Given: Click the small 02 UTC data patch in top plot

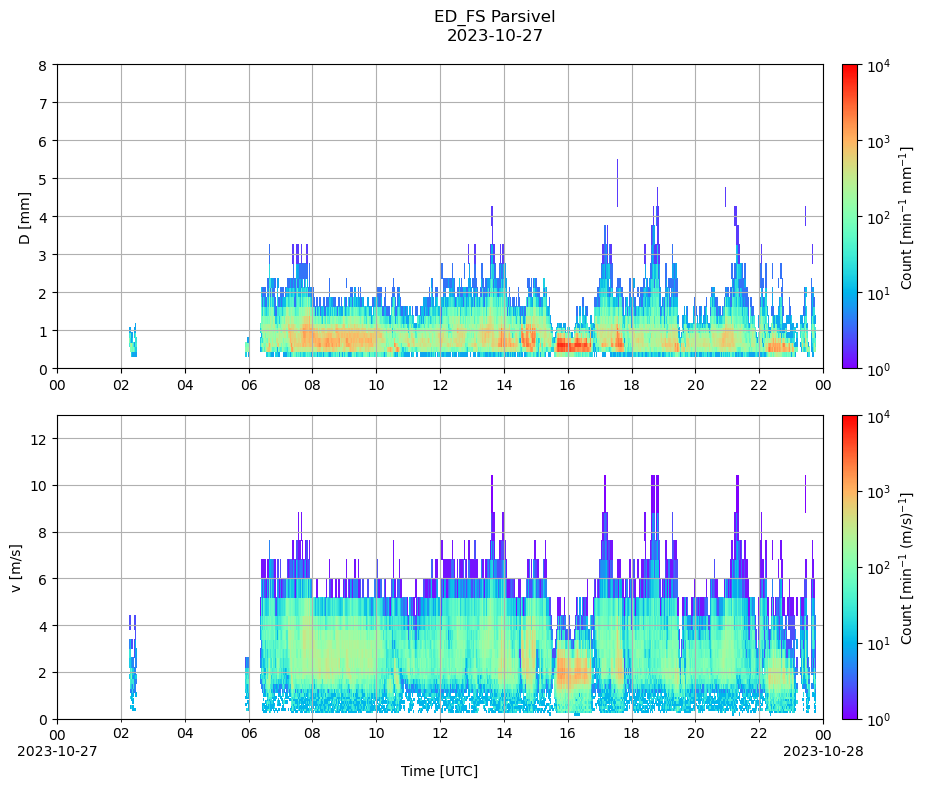Looking at the screenshot, I should pyautogui.click(x=133, y=341).
